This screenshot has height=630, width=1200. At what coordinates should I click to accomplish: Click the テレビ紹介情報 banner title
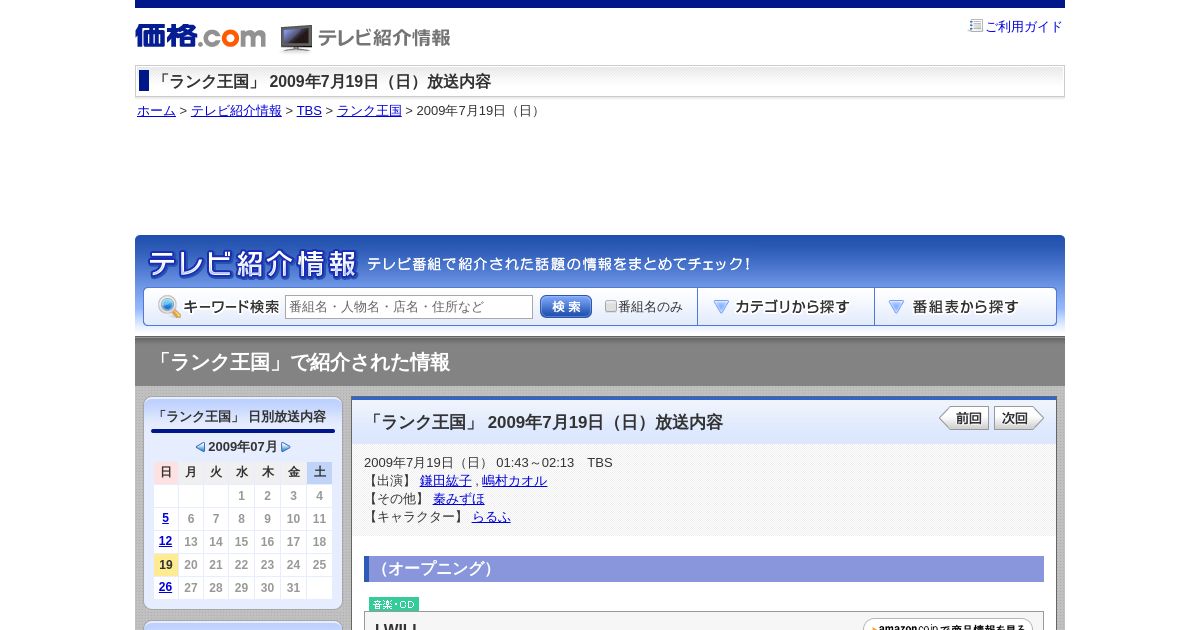(x=252, y=264)
